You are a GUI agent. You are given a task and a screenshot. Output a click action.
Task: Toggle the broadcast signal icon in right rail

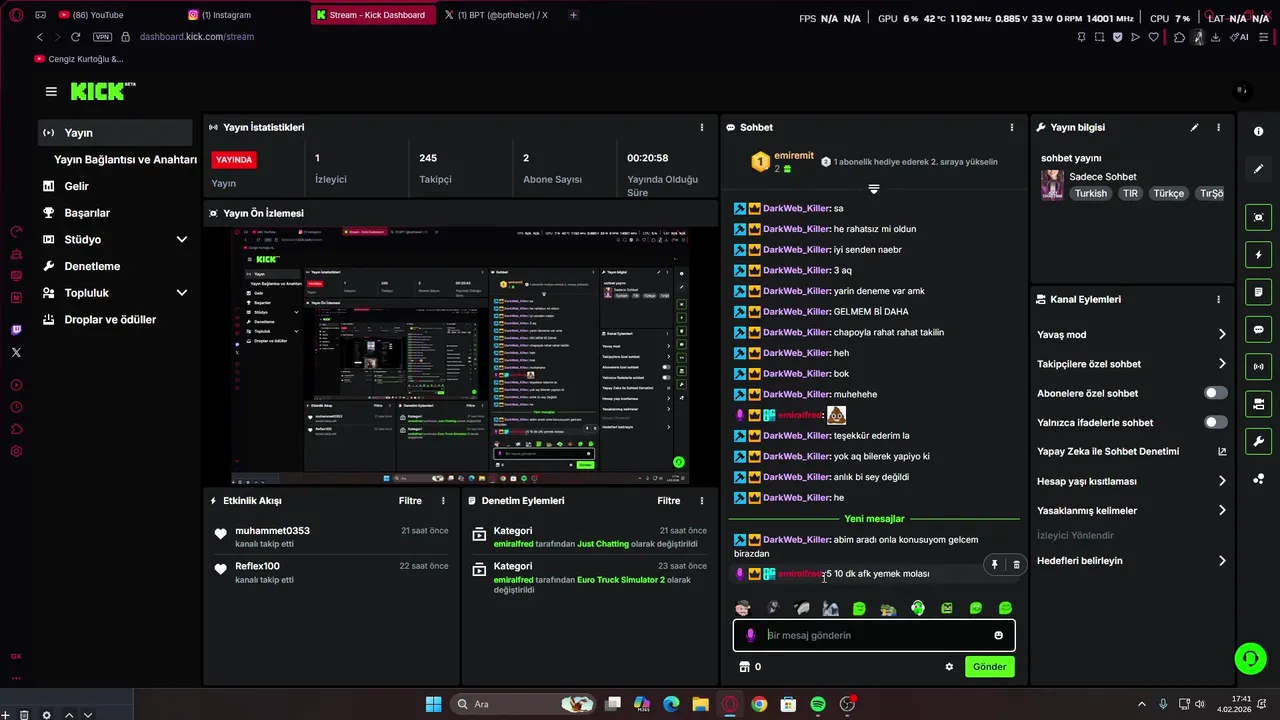(1258, 366)
